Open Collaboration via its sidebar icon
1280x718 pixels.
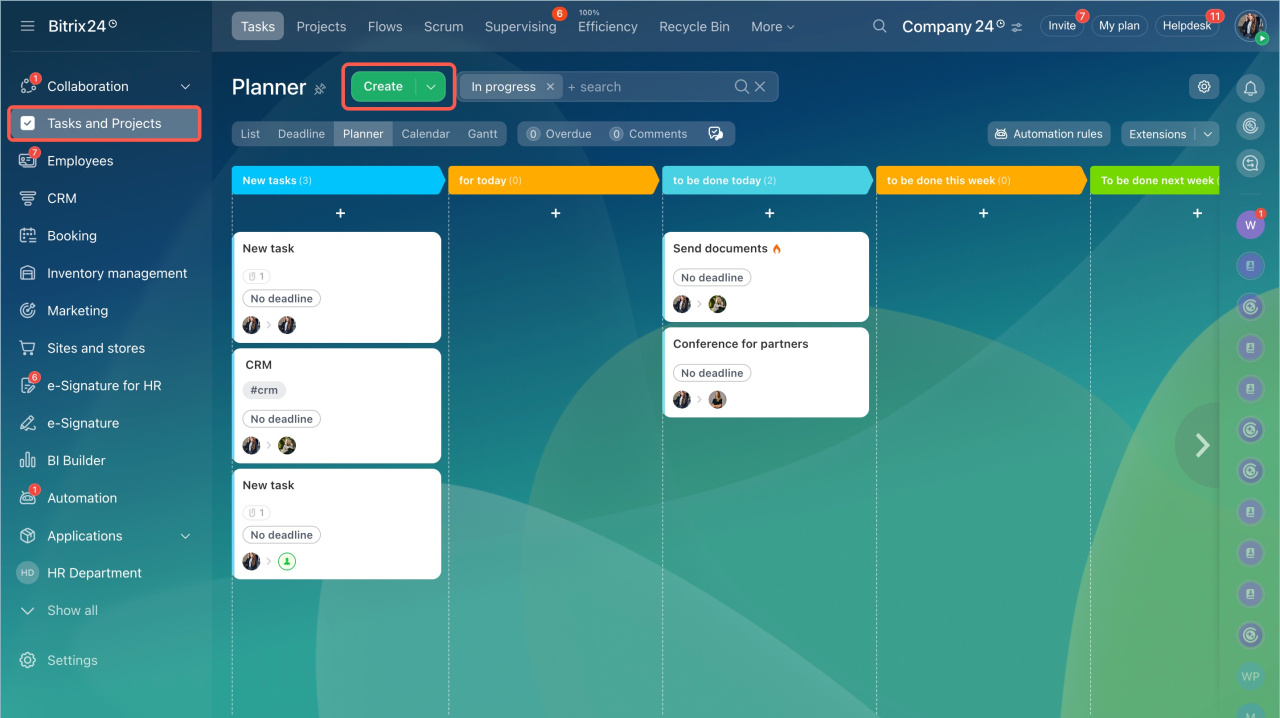click(x=28, y=86)
